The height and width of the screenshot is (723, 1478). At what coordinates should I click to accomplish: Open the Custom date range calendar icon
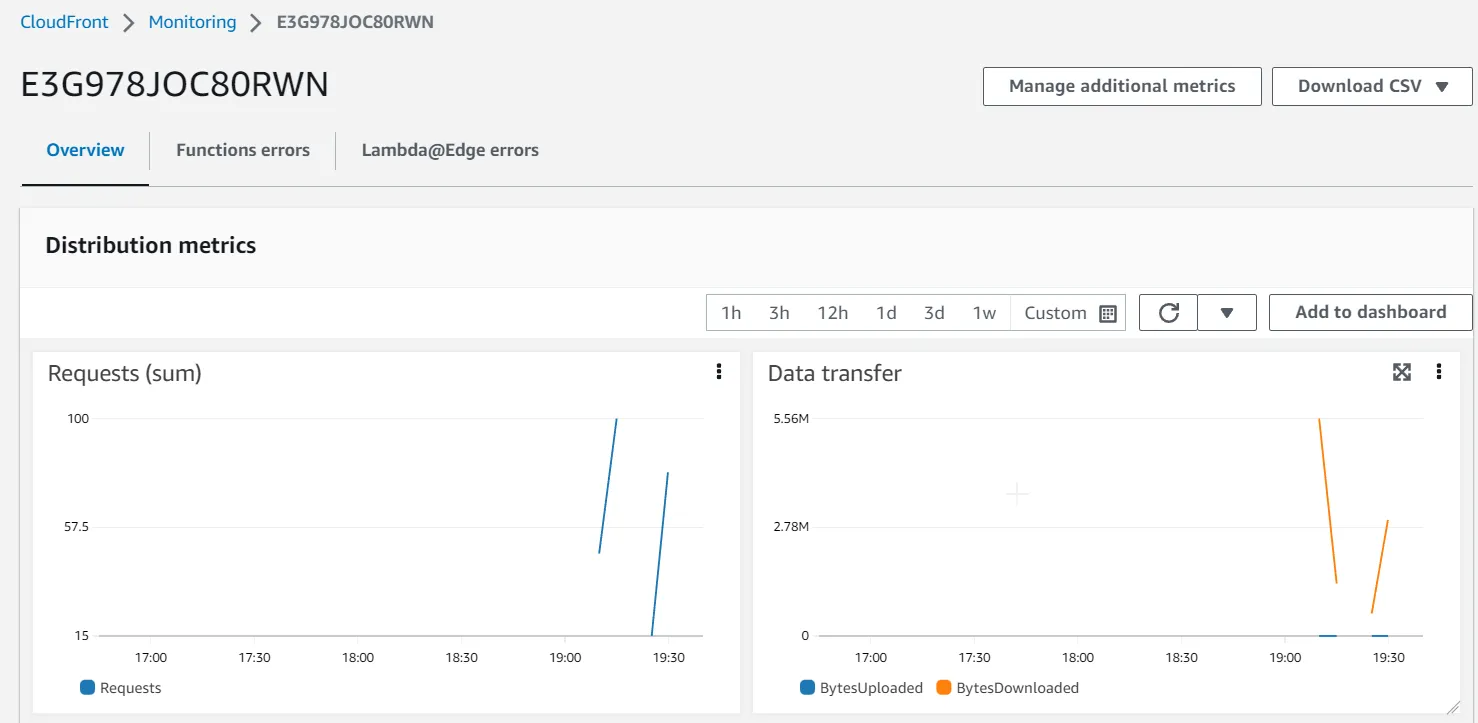(x=1107, y=312)
